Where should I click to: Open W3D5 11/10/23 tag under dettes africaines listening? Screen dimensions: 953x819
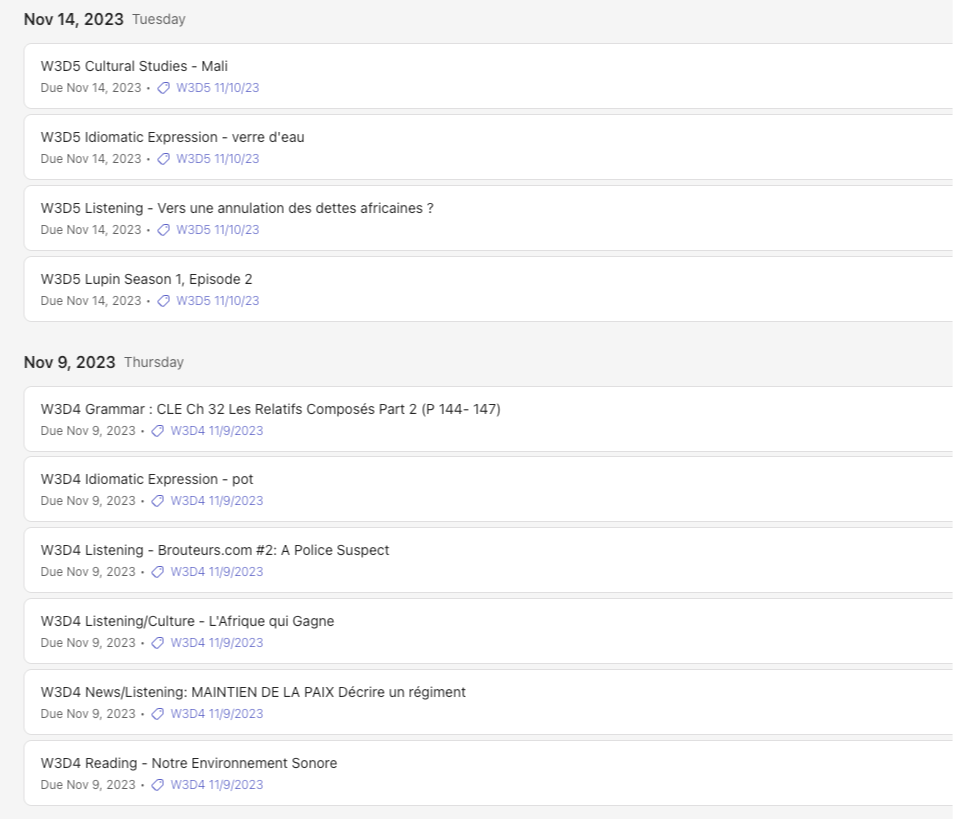click(x=218, y=230)
